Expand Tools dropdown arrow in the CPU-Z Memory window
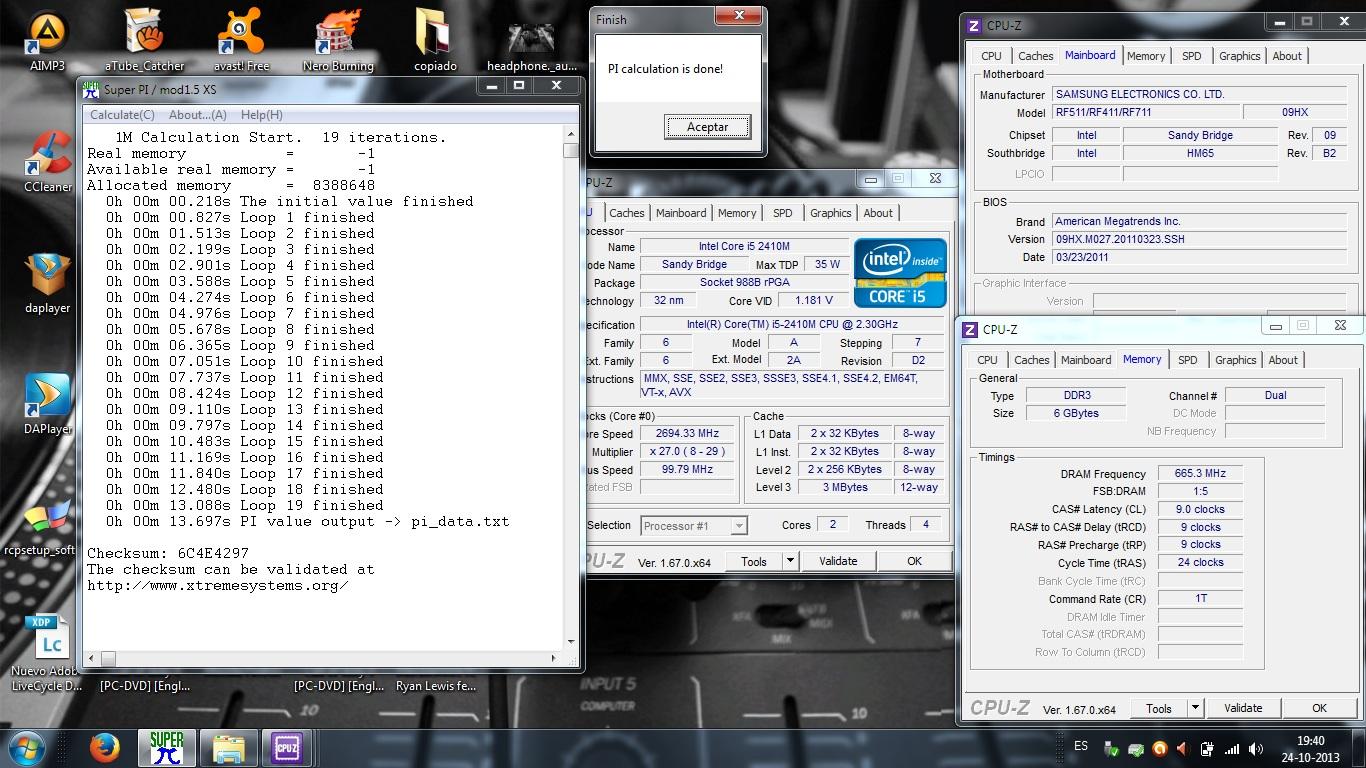 [1195, 708]
